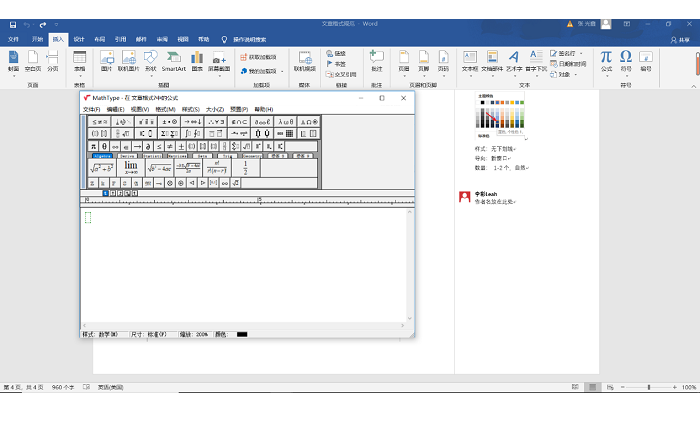Open the Word File (文件) tab
Screen dimensions: 700x430
coord(13,39)
